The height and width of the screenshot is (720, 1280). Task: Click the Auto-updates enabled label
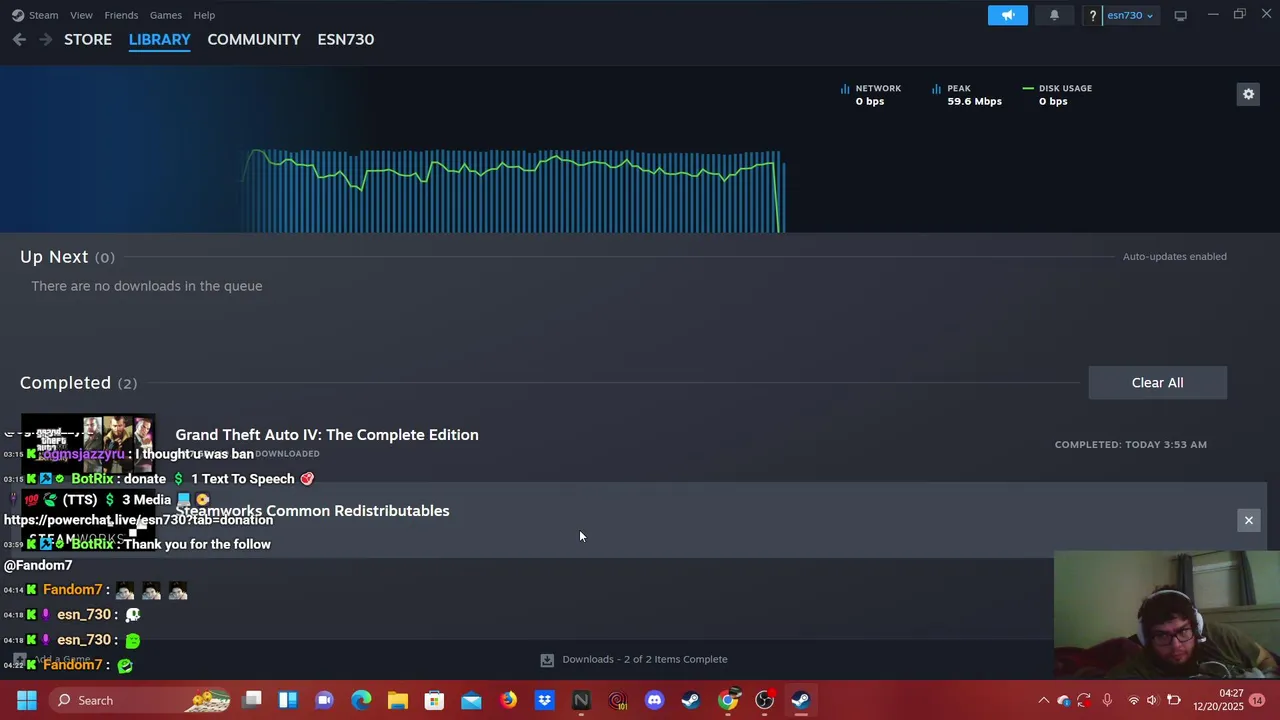tap(1174, 257)
